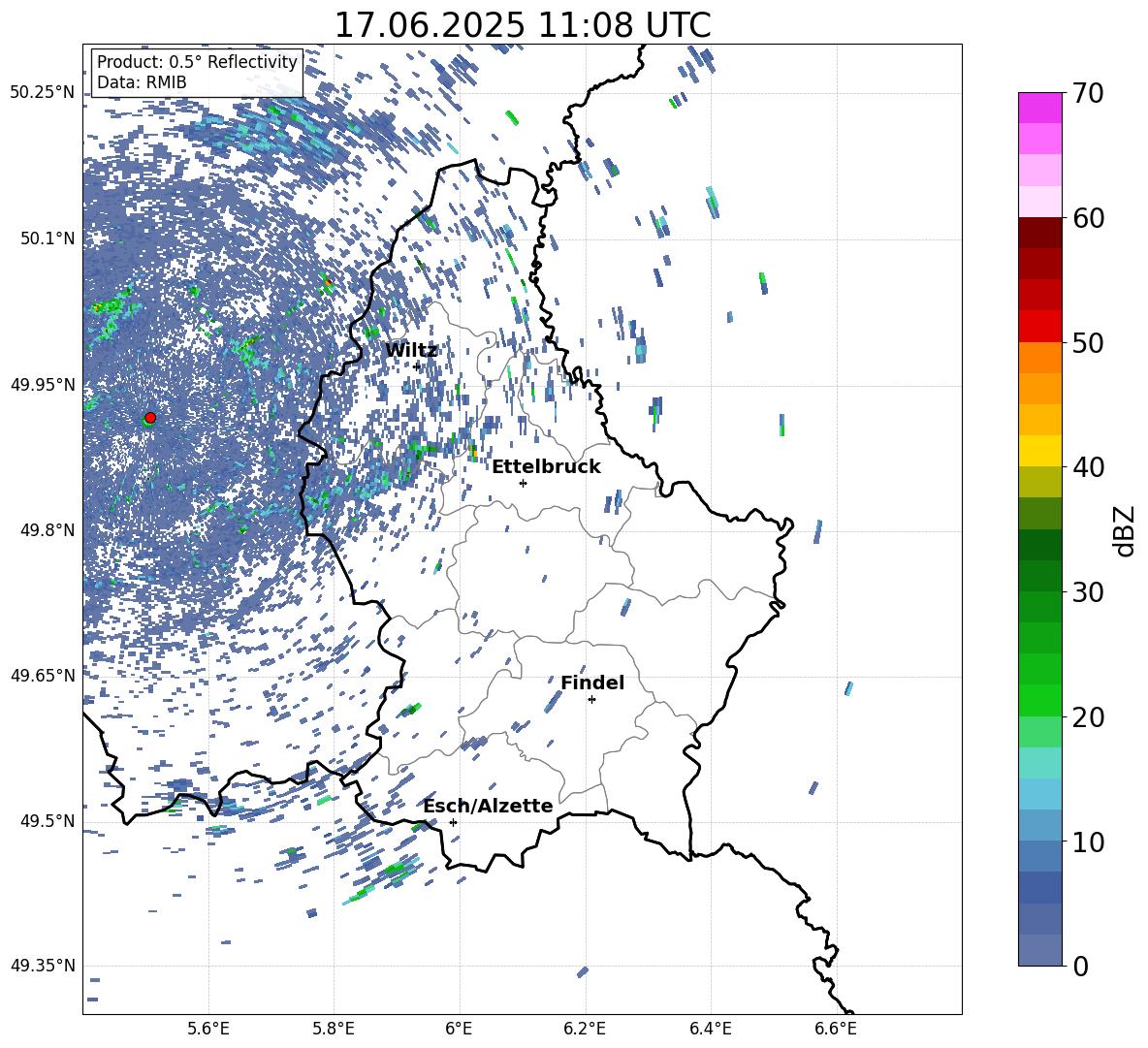The width and height of the screenshot is (1148, 1048).
Task: Click the magenta top colorbar segment
Action: pos(1040,109)
